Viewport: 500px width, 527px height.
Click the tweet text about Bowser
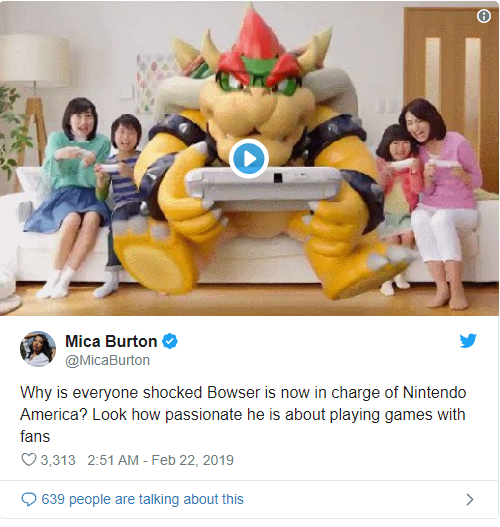[x=243, y=414]
